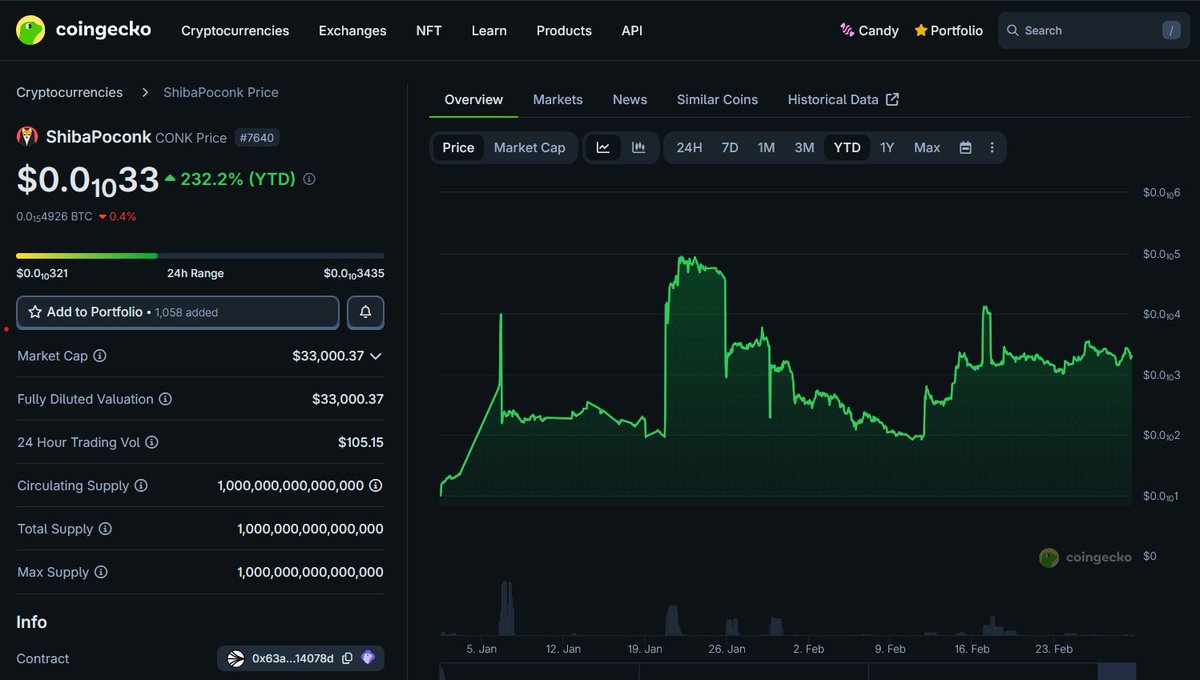The width and height of the screenshot is (1200, 680).
Task: Click ShibaPoconk coin logo
Action: (27, 137)
